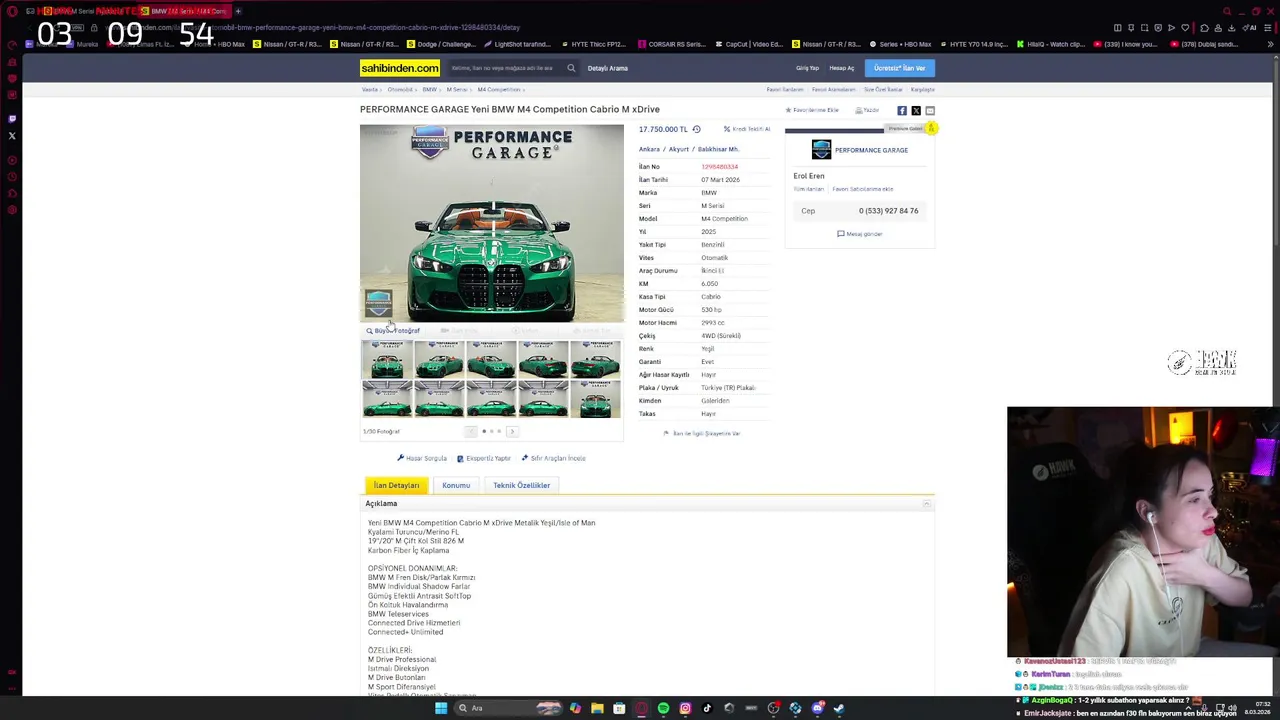Open Ankara location link
1280x720 pixels.
tap(649, 149)
